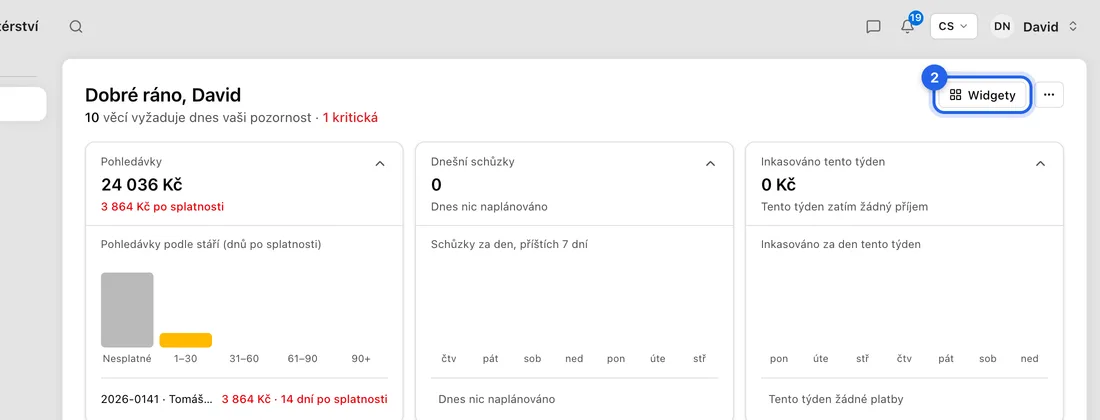Open the David user account menu
This screenshot has width=1100, height=420.
pyautogui.click(x=1034, y=27)
